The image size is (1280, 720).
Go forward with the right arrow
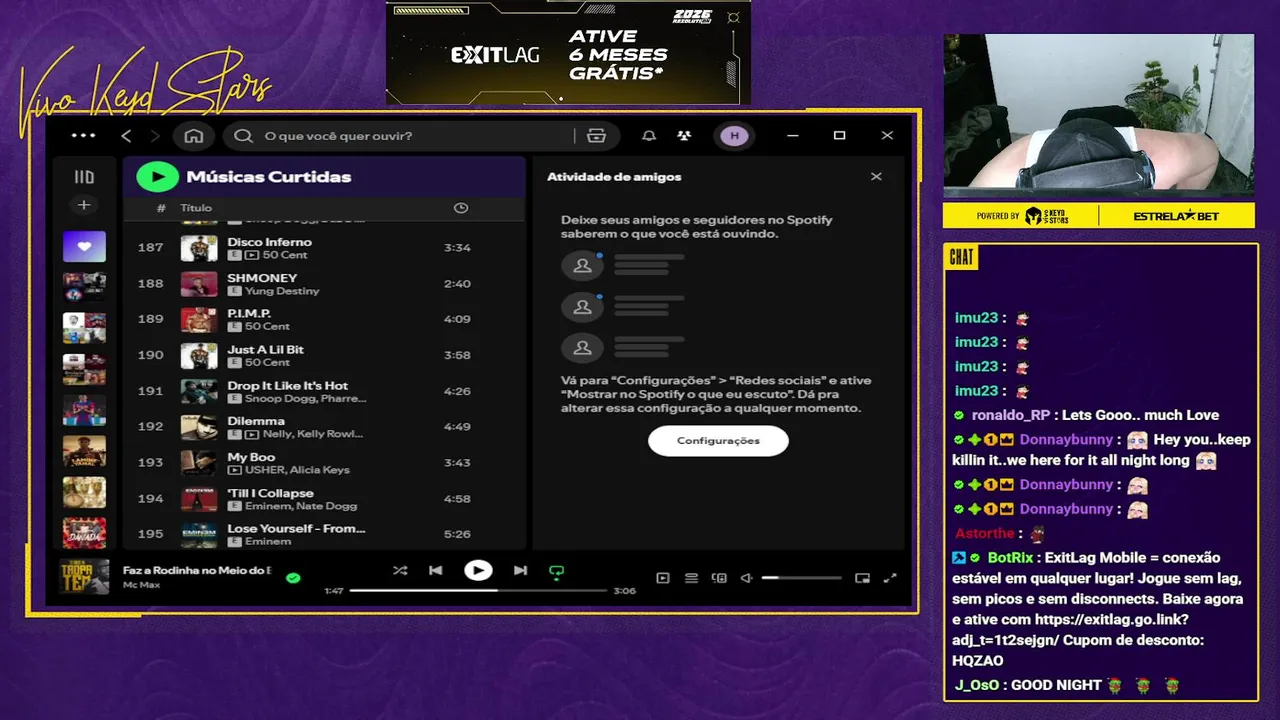pos(155,136)
